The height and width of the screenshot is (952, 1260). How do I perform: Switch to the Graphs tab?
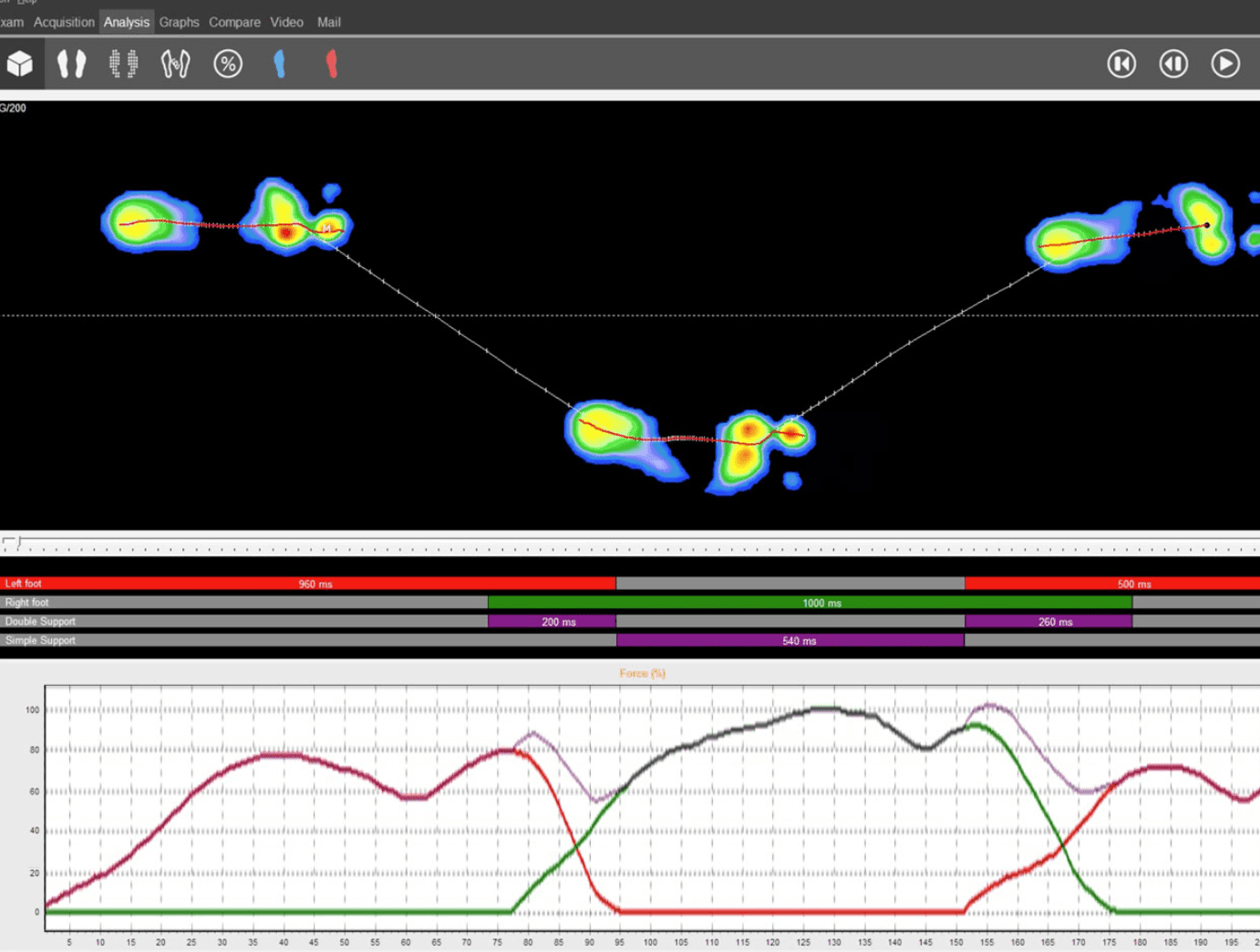click(179, 22)
